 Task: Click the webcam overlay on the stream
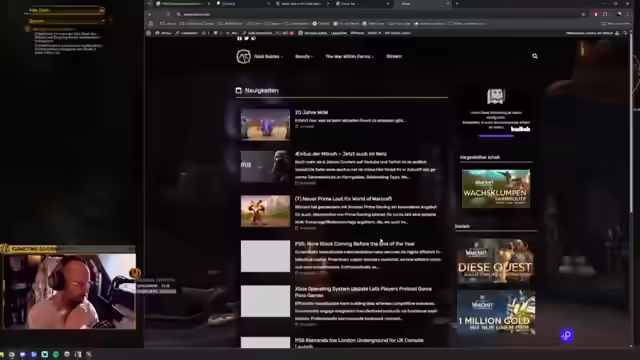tap(69, 291)
